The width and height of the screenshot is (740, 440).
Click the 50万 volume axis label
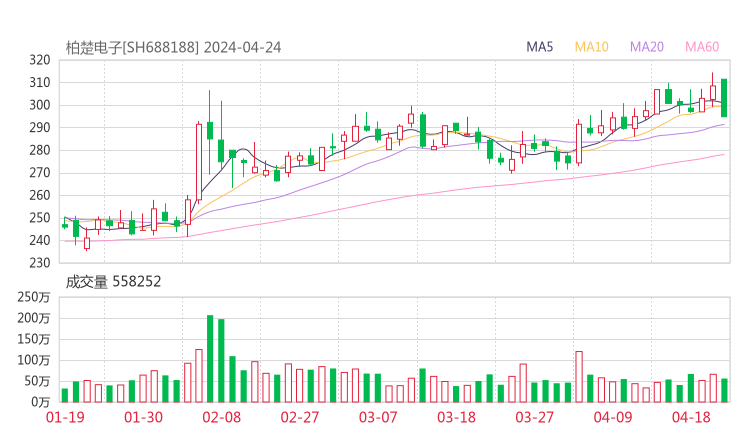(37, 381)
